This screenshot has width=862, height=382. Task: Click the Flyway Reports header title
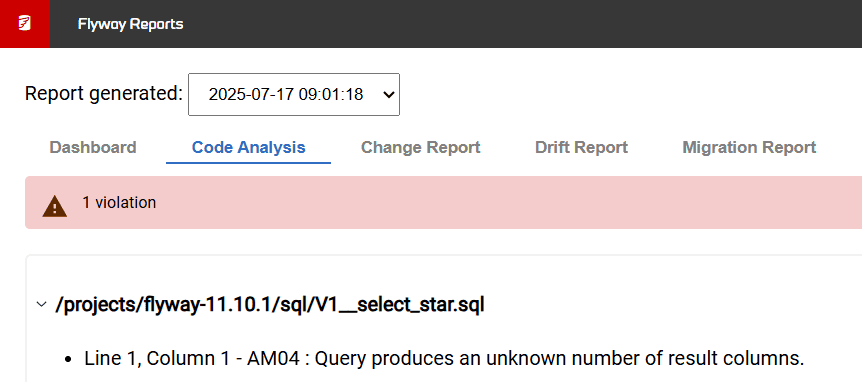point(130,24)
